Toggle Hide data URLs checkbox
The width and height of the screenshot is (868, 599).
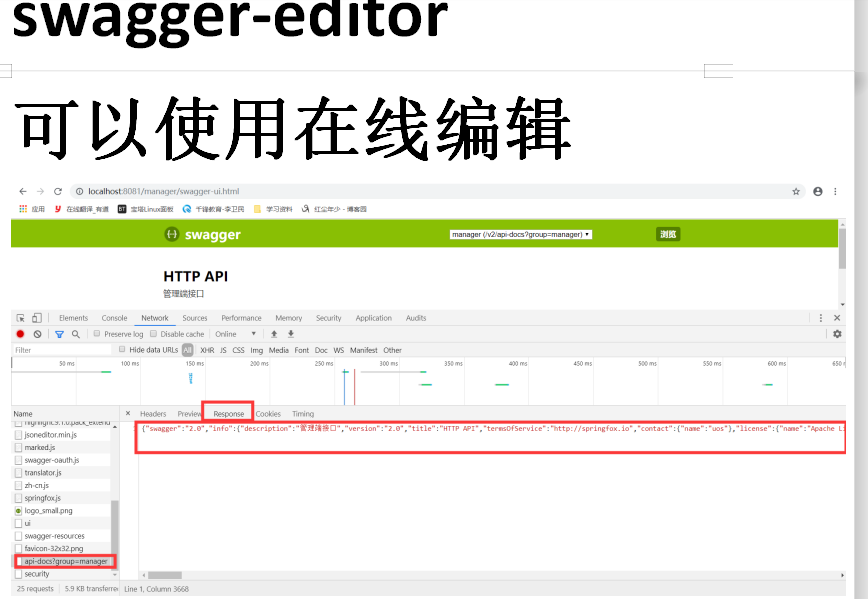(122, 349)
